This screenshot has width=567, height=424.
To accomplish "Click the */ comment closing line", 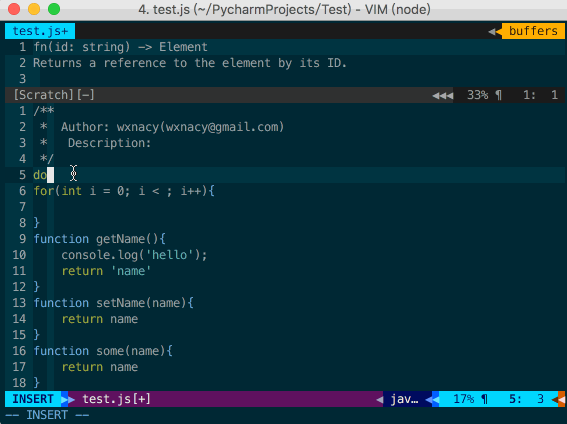I will pos(47,159).
